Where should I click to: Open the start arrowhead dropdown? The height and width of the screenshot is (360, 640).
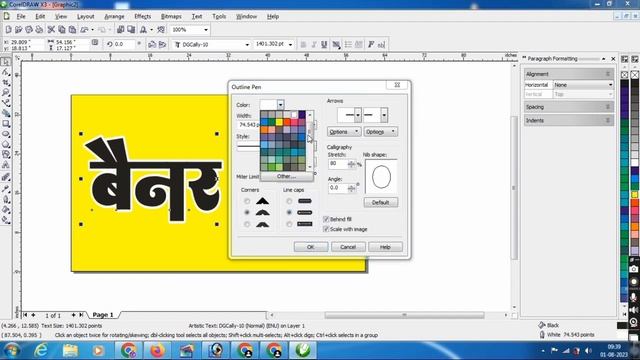pos(358,115)
